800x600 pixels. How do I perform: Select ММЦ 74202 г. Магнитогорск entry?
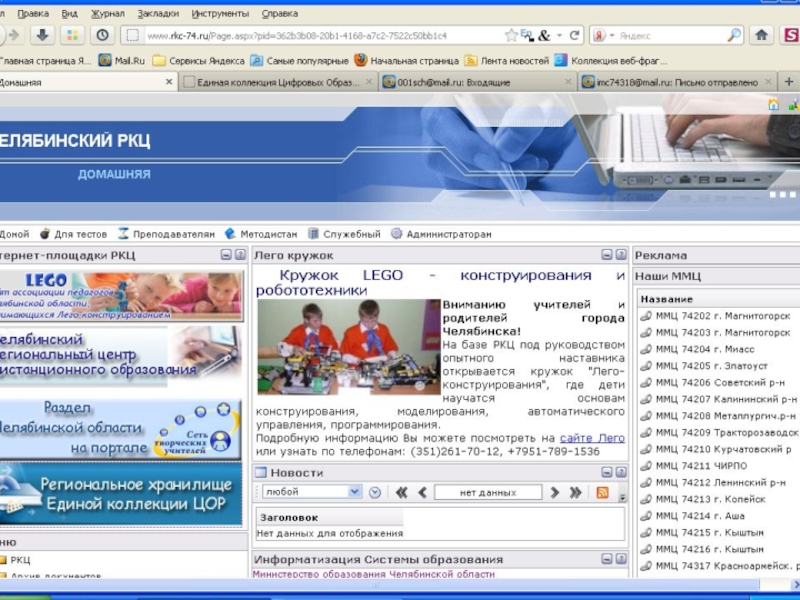click(x=715, y=316)
